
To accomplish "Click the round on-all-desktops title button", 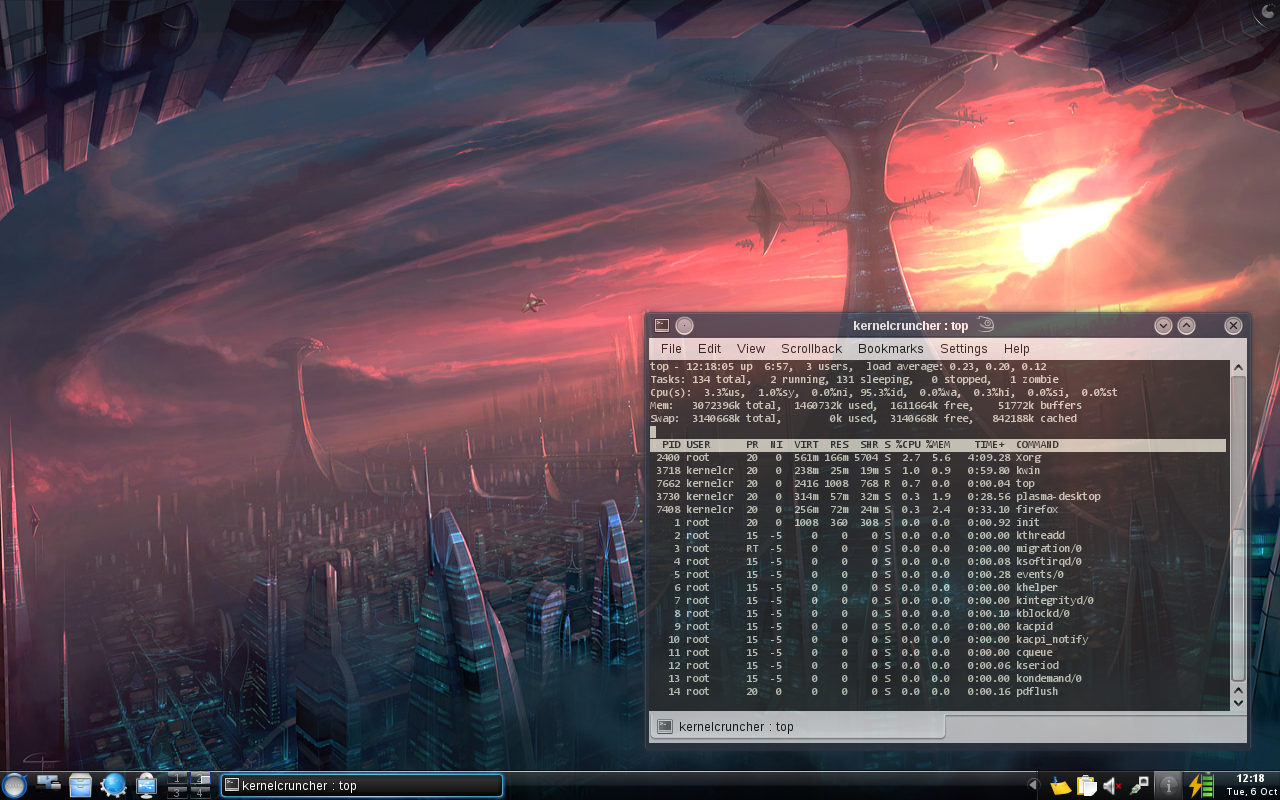I will [x=684, y=325].
